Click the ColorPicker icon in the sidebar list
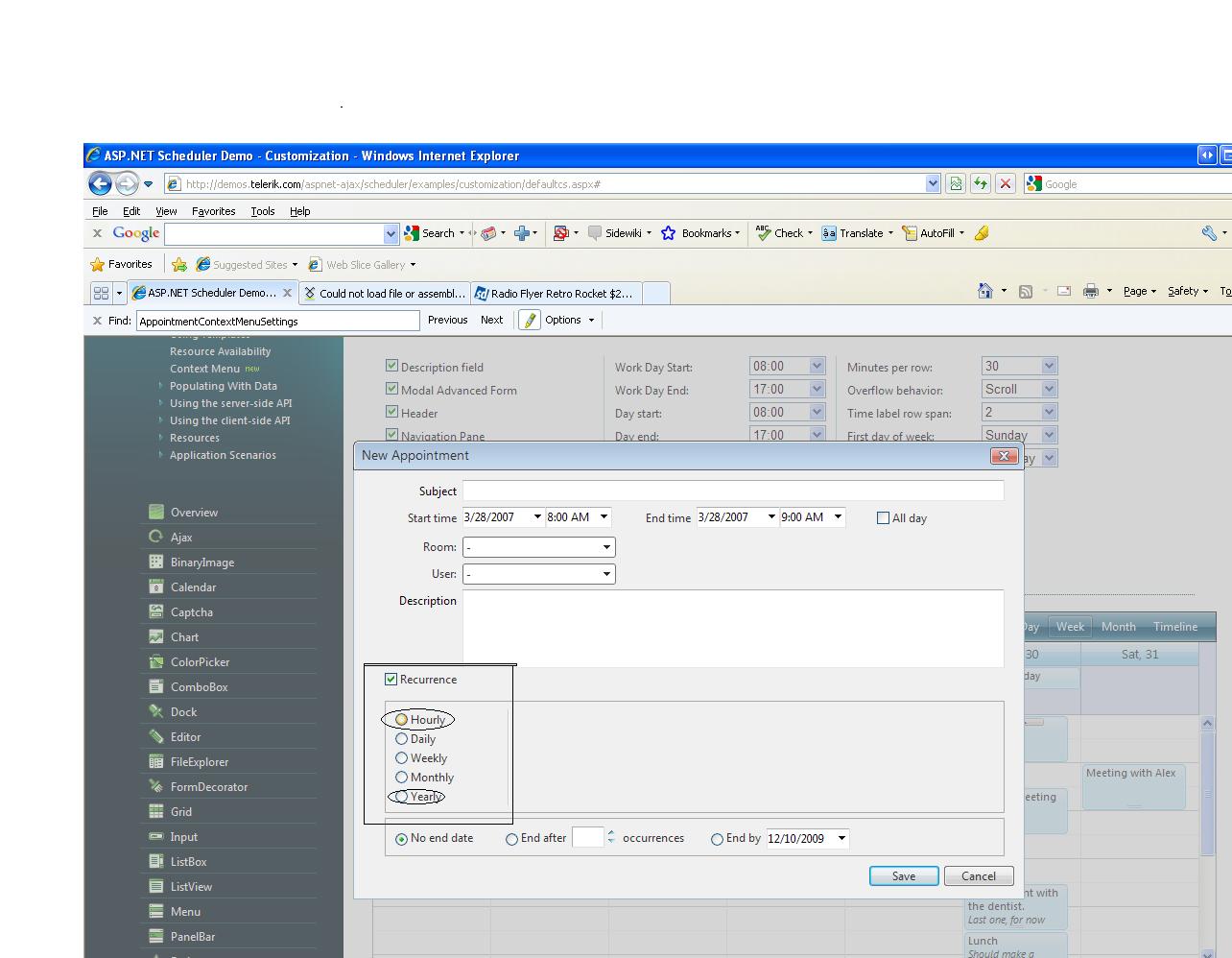The height and width of the screenshot is (958, 1232). pos(156,661)
